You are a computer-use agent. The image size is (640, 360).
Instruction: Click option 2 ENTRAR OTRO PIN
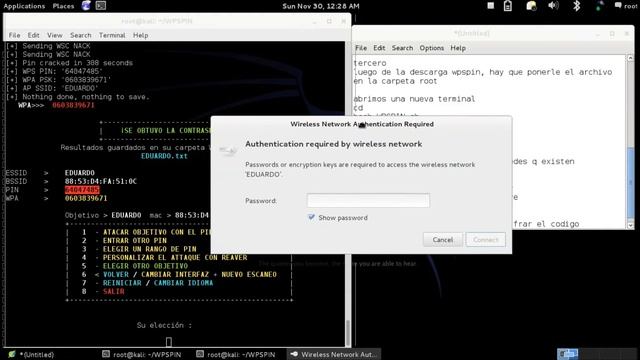tap(135, 240)
